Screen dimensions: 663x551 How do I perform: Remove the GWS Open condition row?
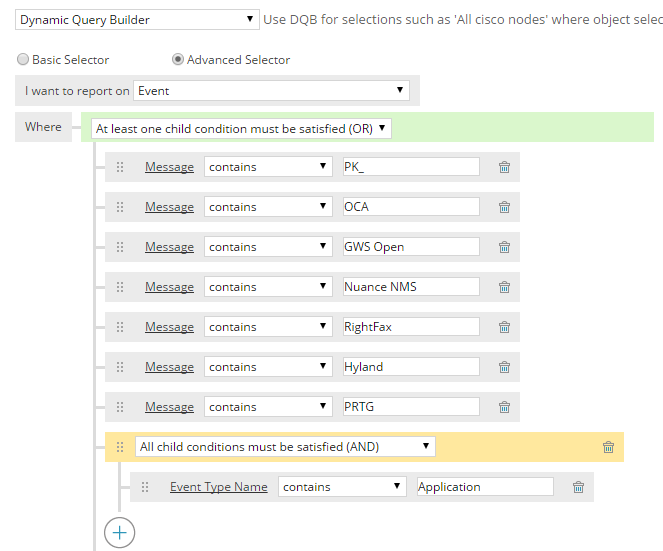click(x=504, y=247)
